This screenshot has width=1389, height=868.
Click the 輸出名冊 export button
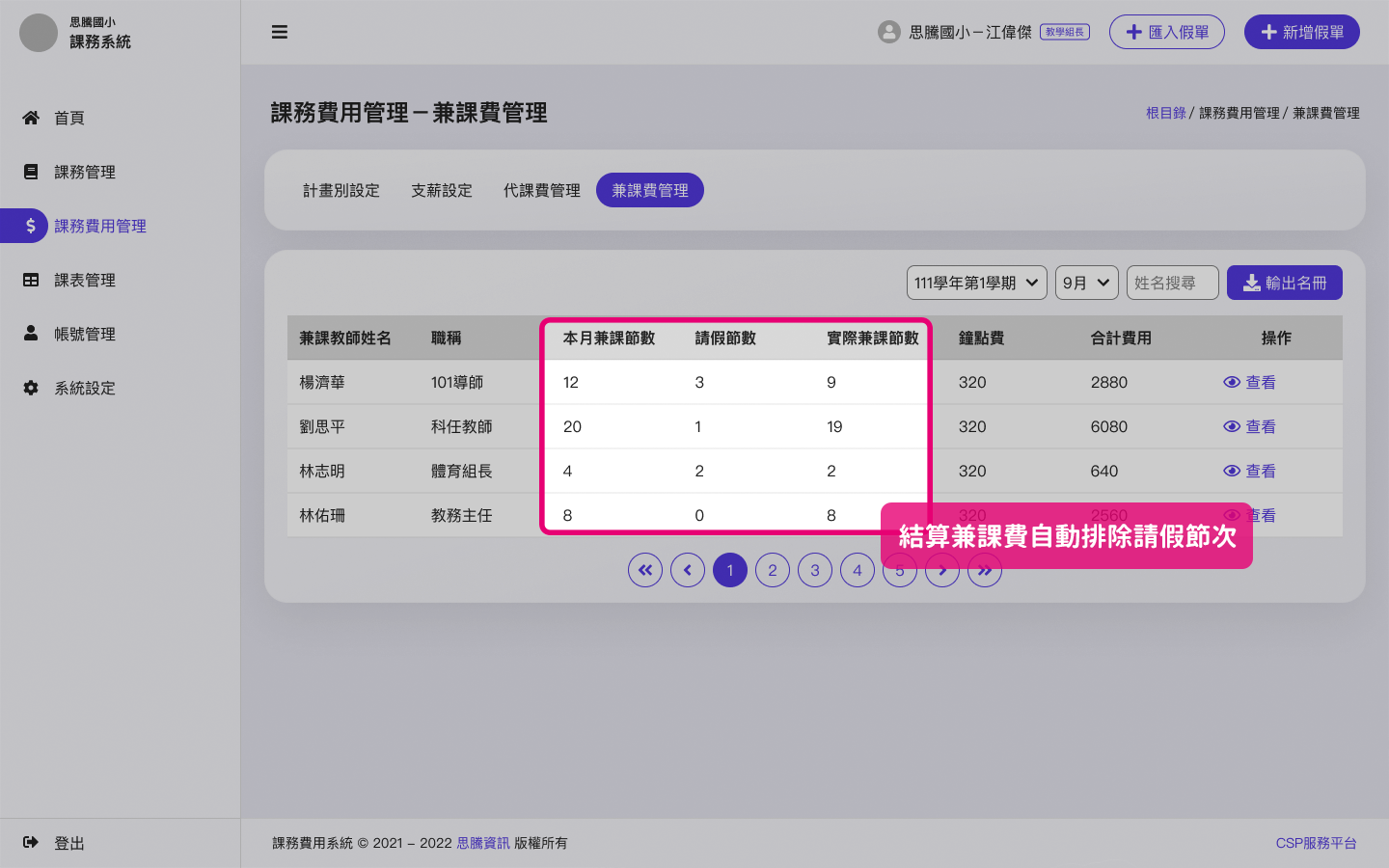pyautogui.click(x=1284, y=283)
